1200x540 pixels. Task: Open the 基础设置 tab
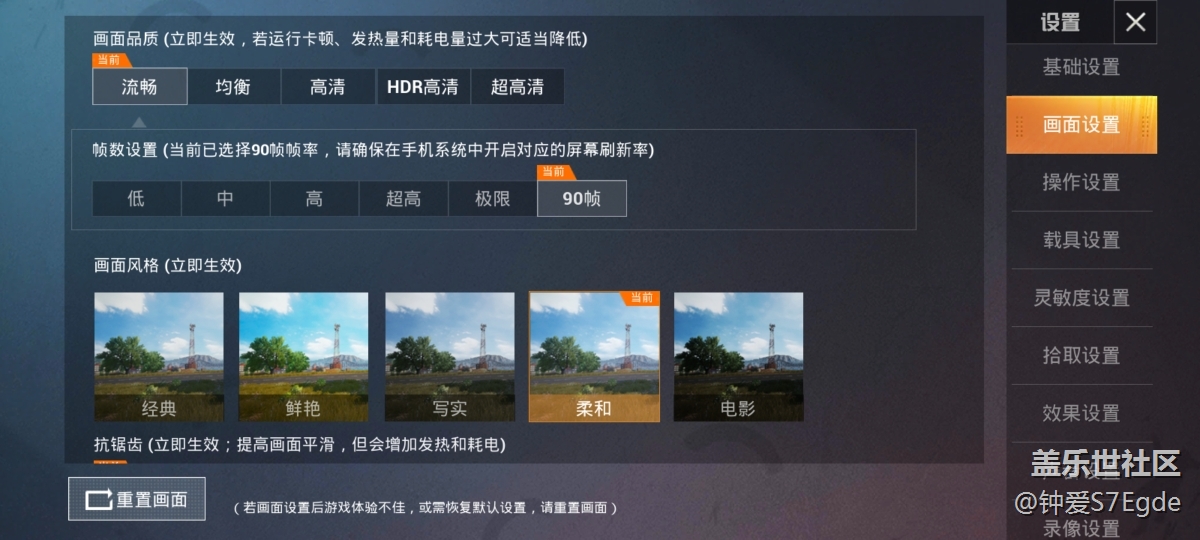(x=1081, y=67)
